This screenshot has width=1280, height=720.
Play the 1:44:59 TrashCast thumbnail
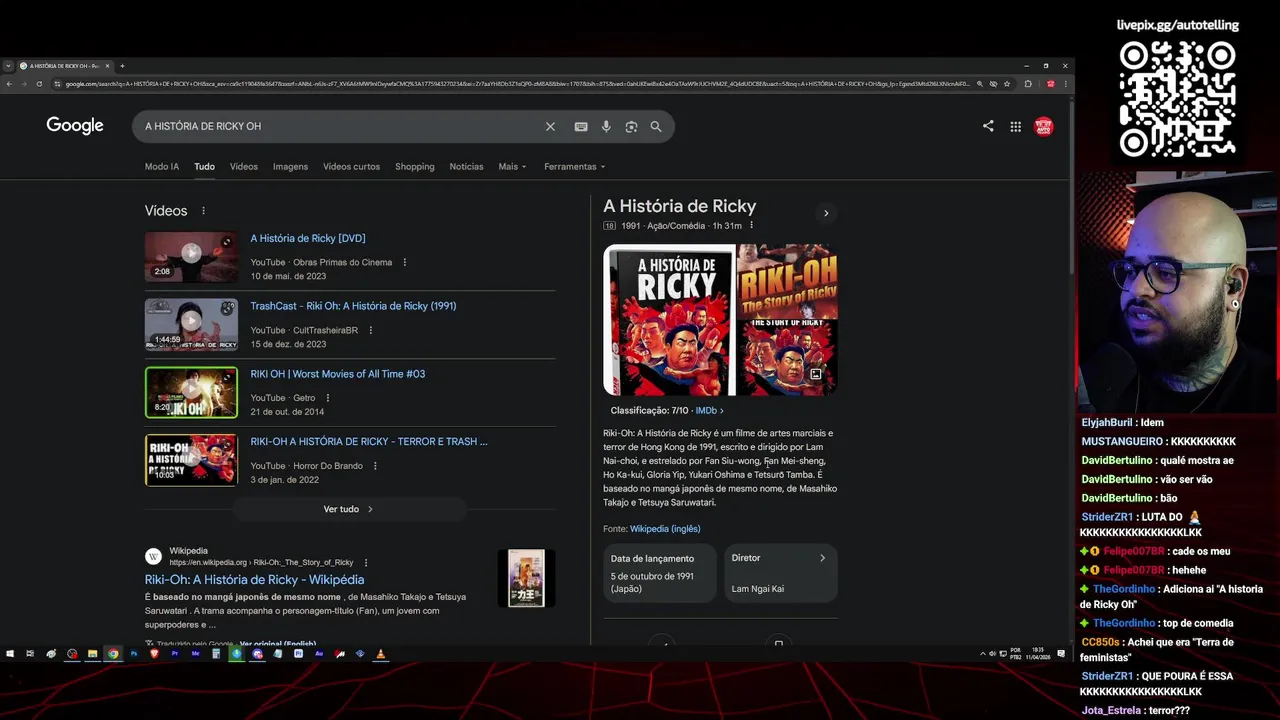tap(191, 325)
